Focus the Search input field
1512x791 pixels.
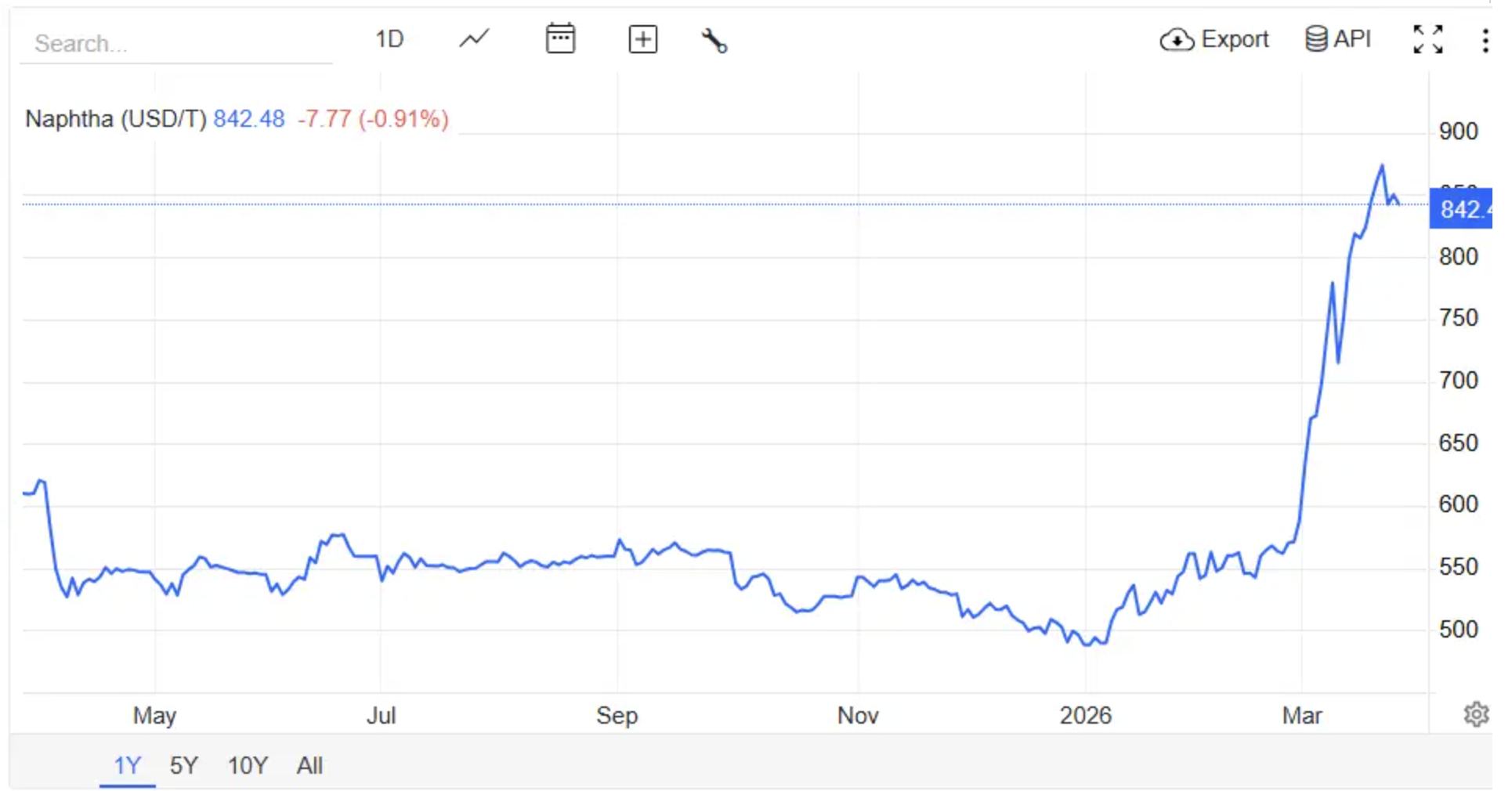pyautogui.click(x=176, y=43)
